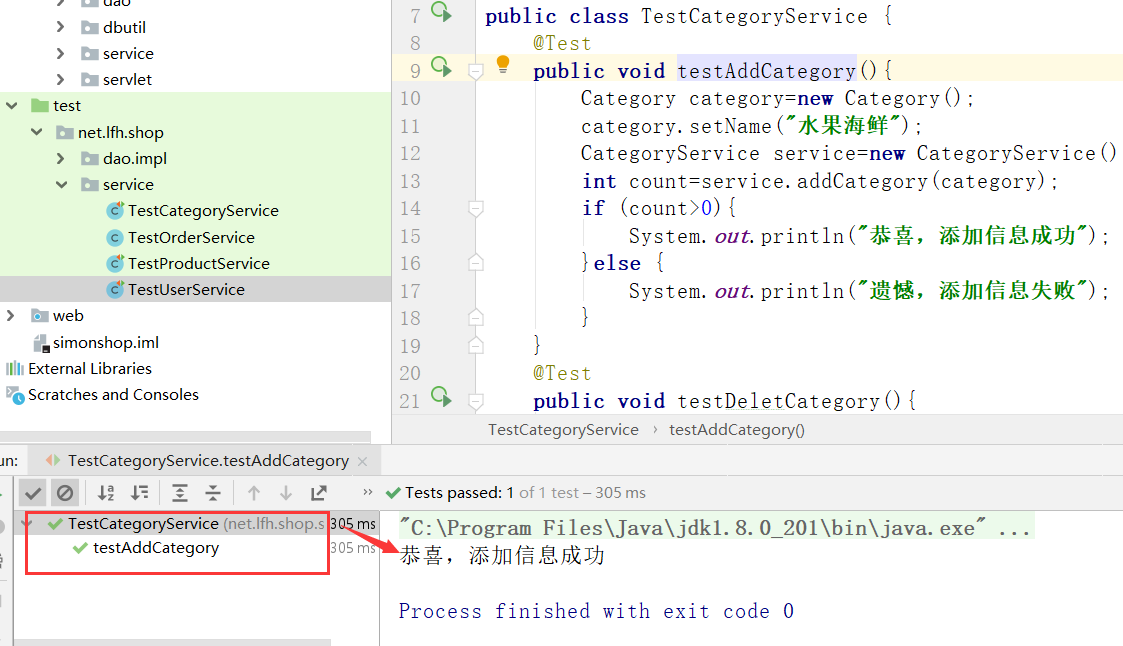Sort test results alphabetically
1123x646 pixels.
tap(106, 493)
